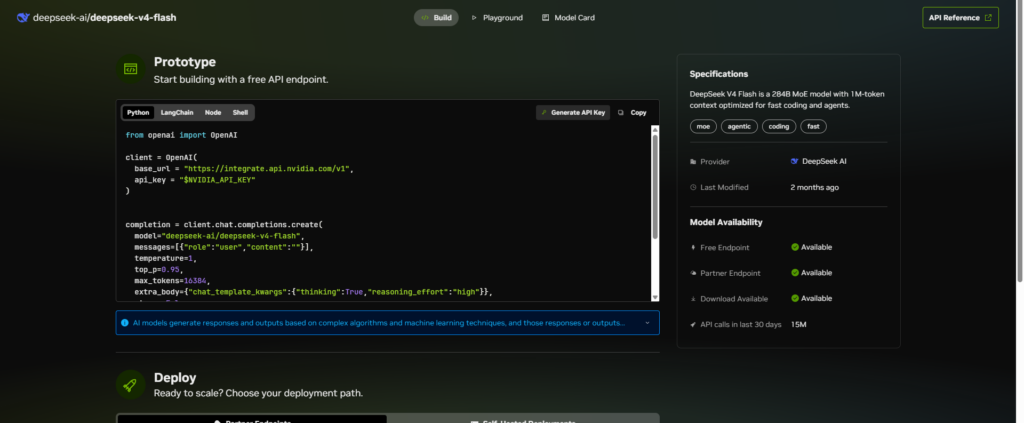Viewport: 1024px width, 423px height.
Task: Copy the code snippet with Copy button
Action: 633,112
